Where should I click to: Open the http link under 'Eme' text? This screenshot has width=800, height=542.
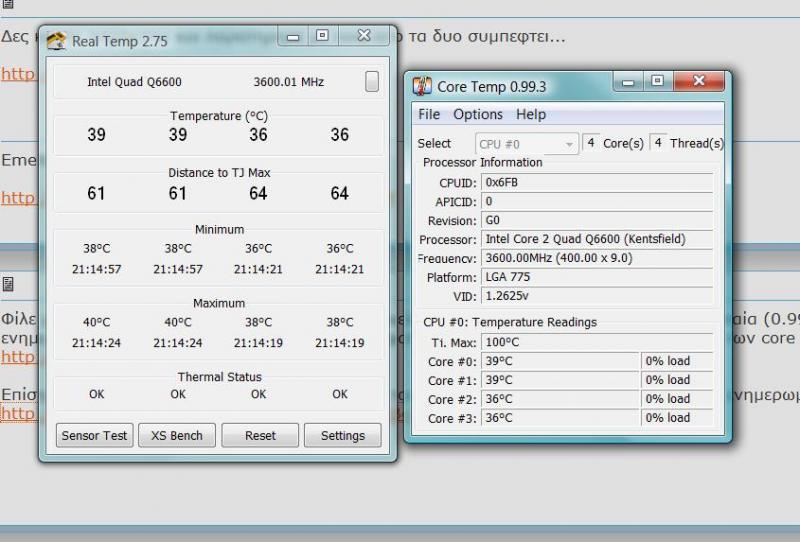click(x=18, y=198)
